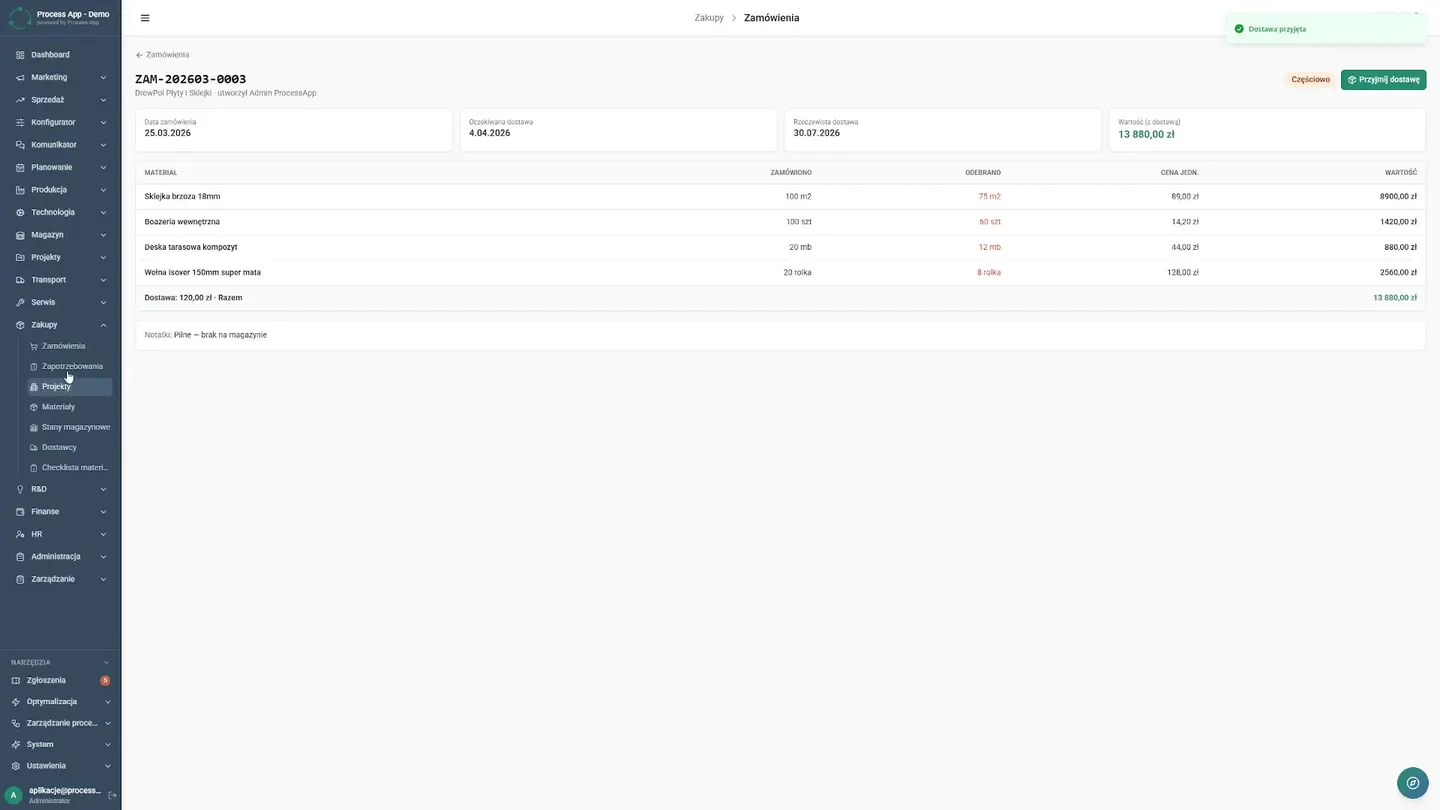Image resolution: width=1440 pixels, height=810 pixels.
Task: Click the order number ZAM-202603-0003
Action: point(190,79)
